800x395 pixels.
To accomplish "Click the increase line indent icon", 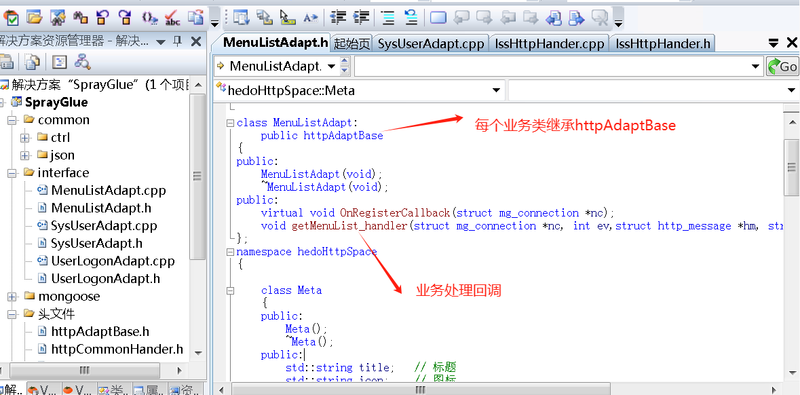I will (x=361, y=18).
